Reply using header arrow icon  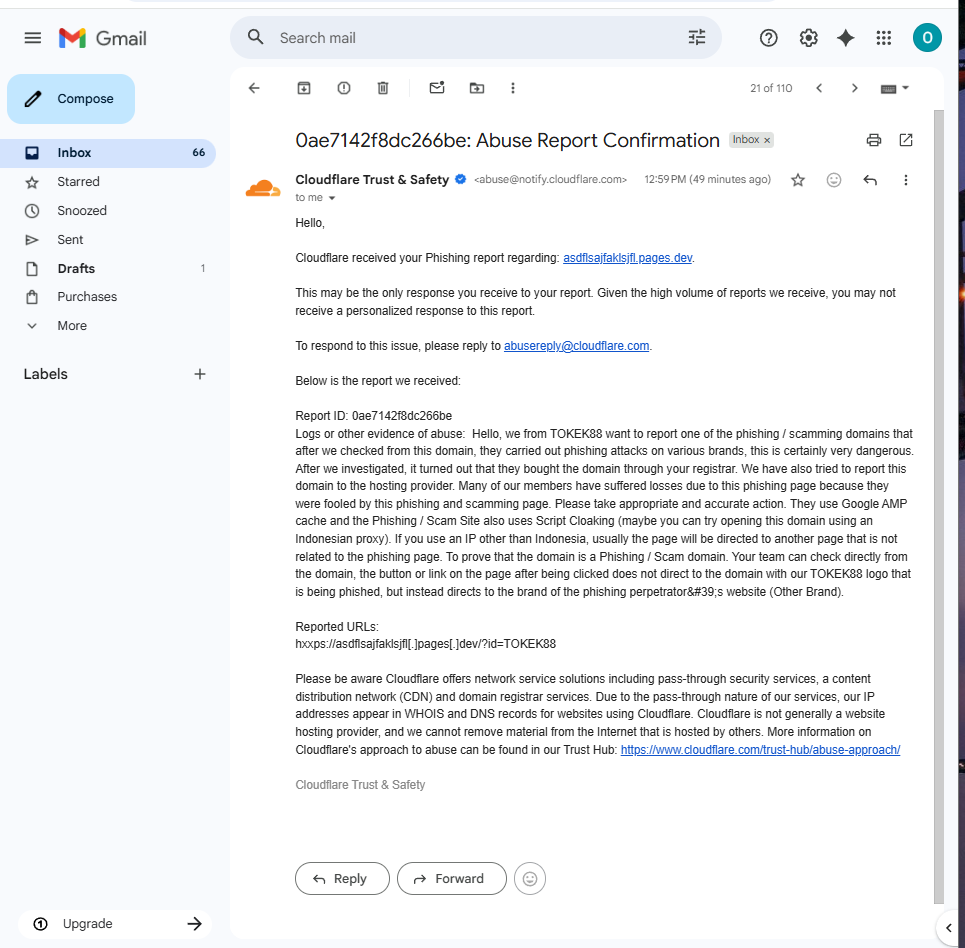pos(870,180)
